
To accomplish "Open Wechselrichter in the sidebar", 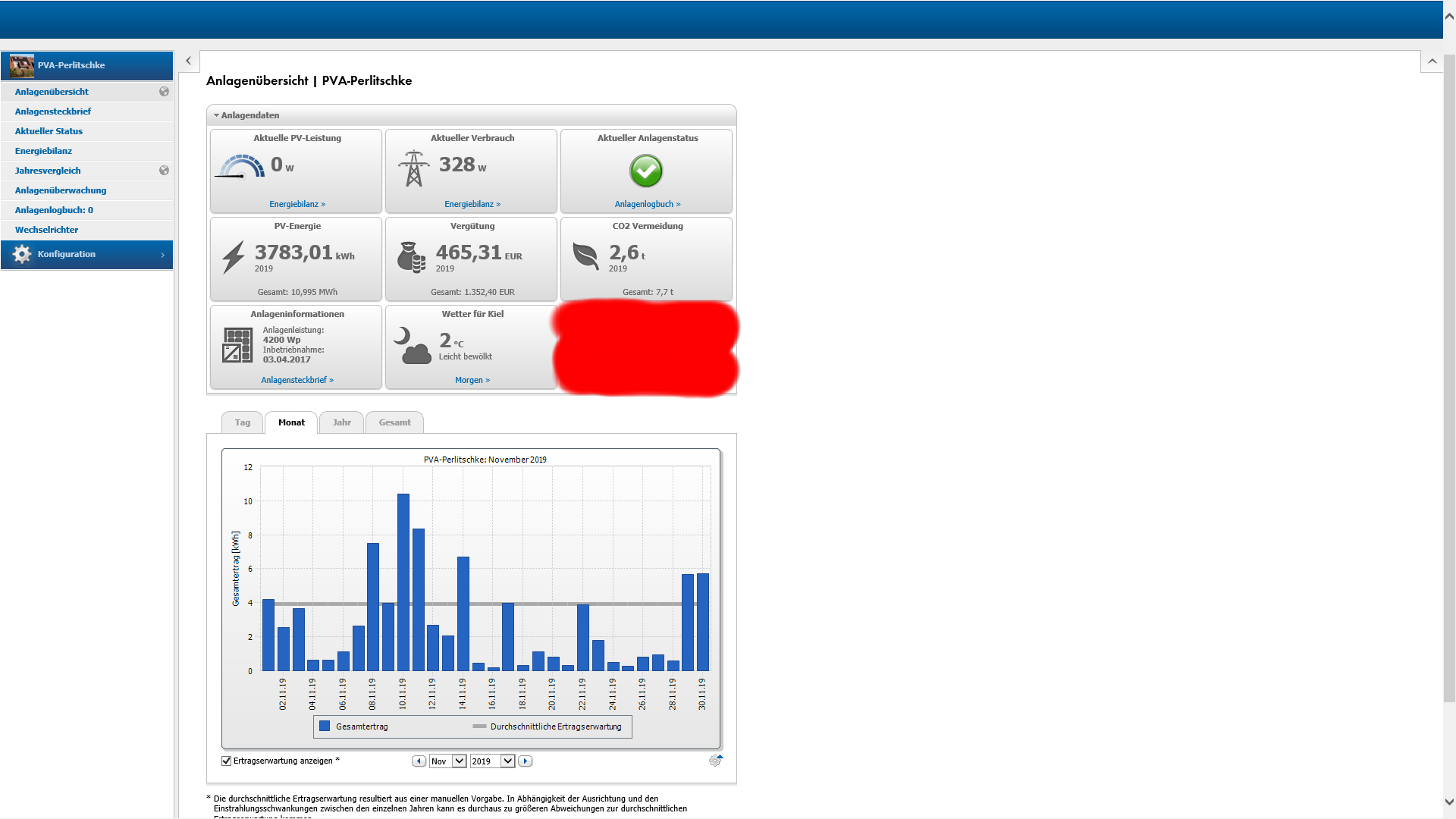I will [x=46, y=230].
